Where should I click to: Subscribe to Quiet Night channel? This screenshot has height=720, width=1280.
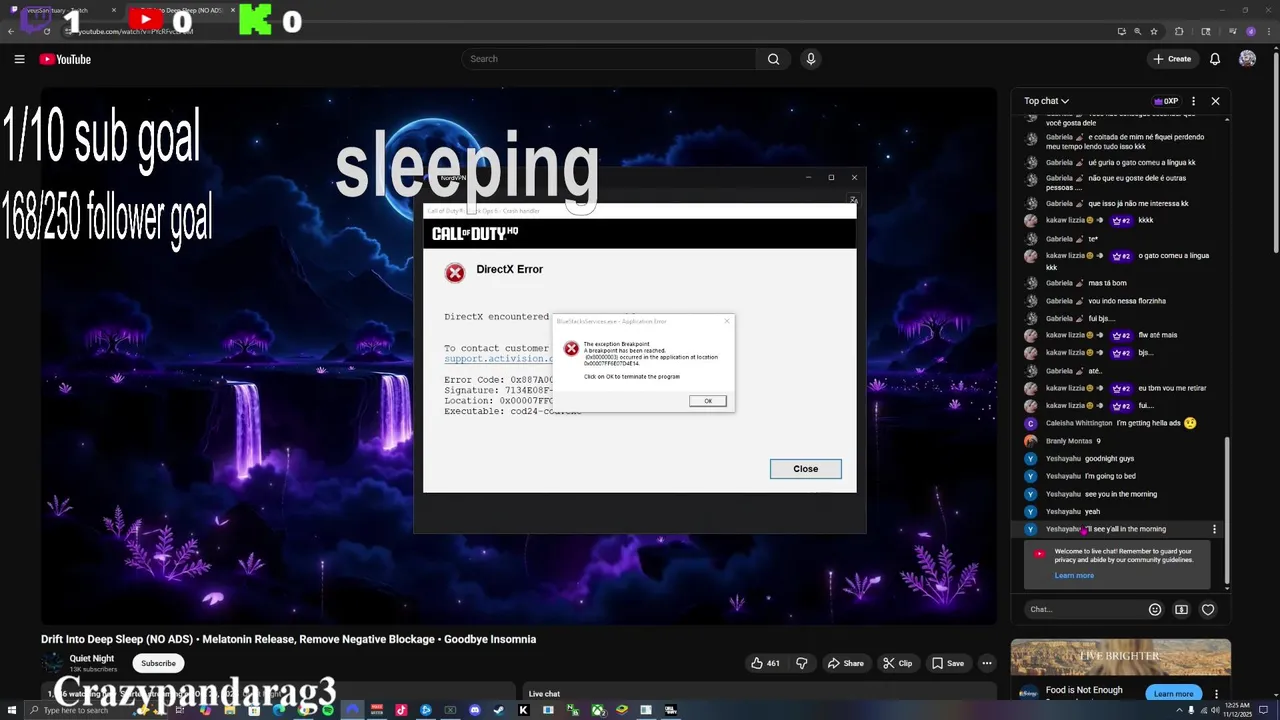[x=158, y=663]
